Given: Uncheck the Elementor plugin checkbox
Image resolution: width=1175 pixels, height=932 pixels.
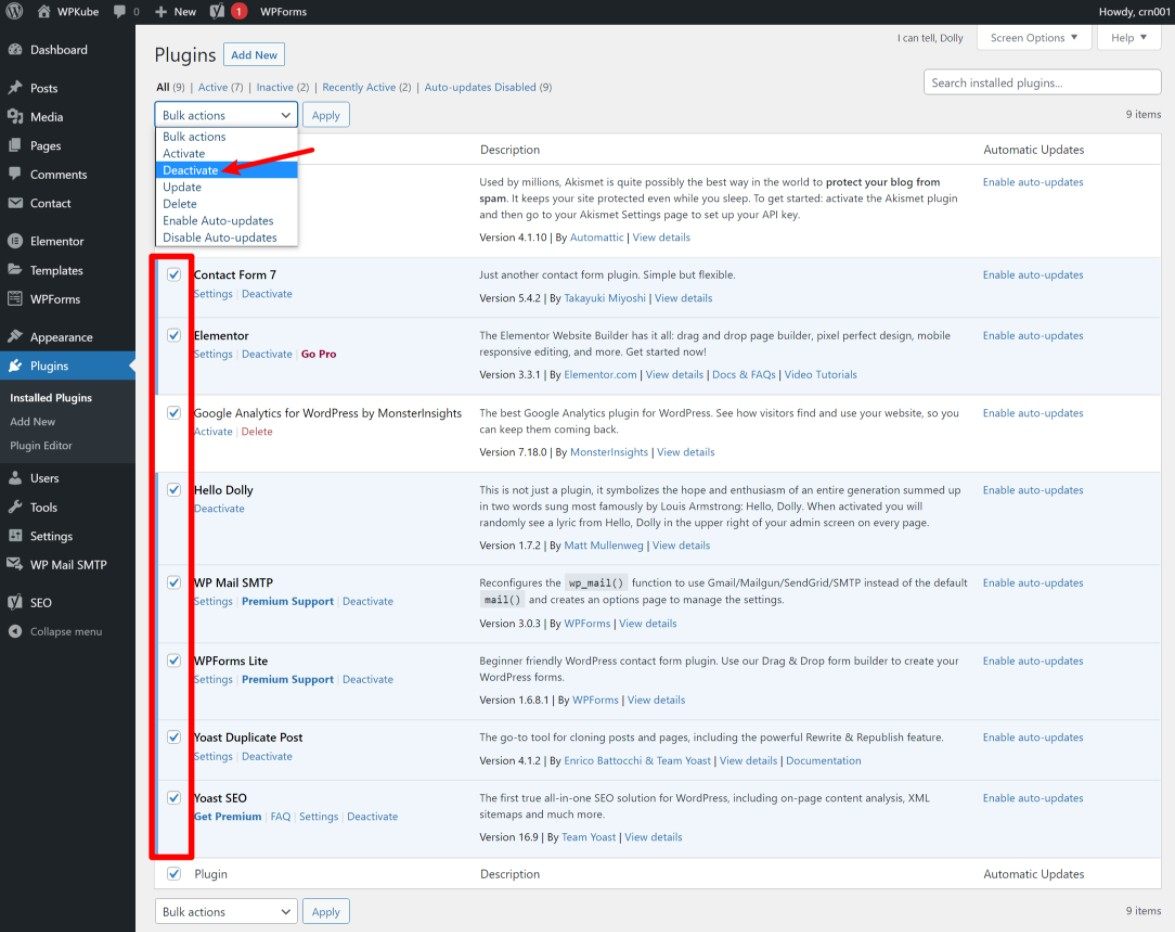Looking at the screenshot, I should (174, 335).
